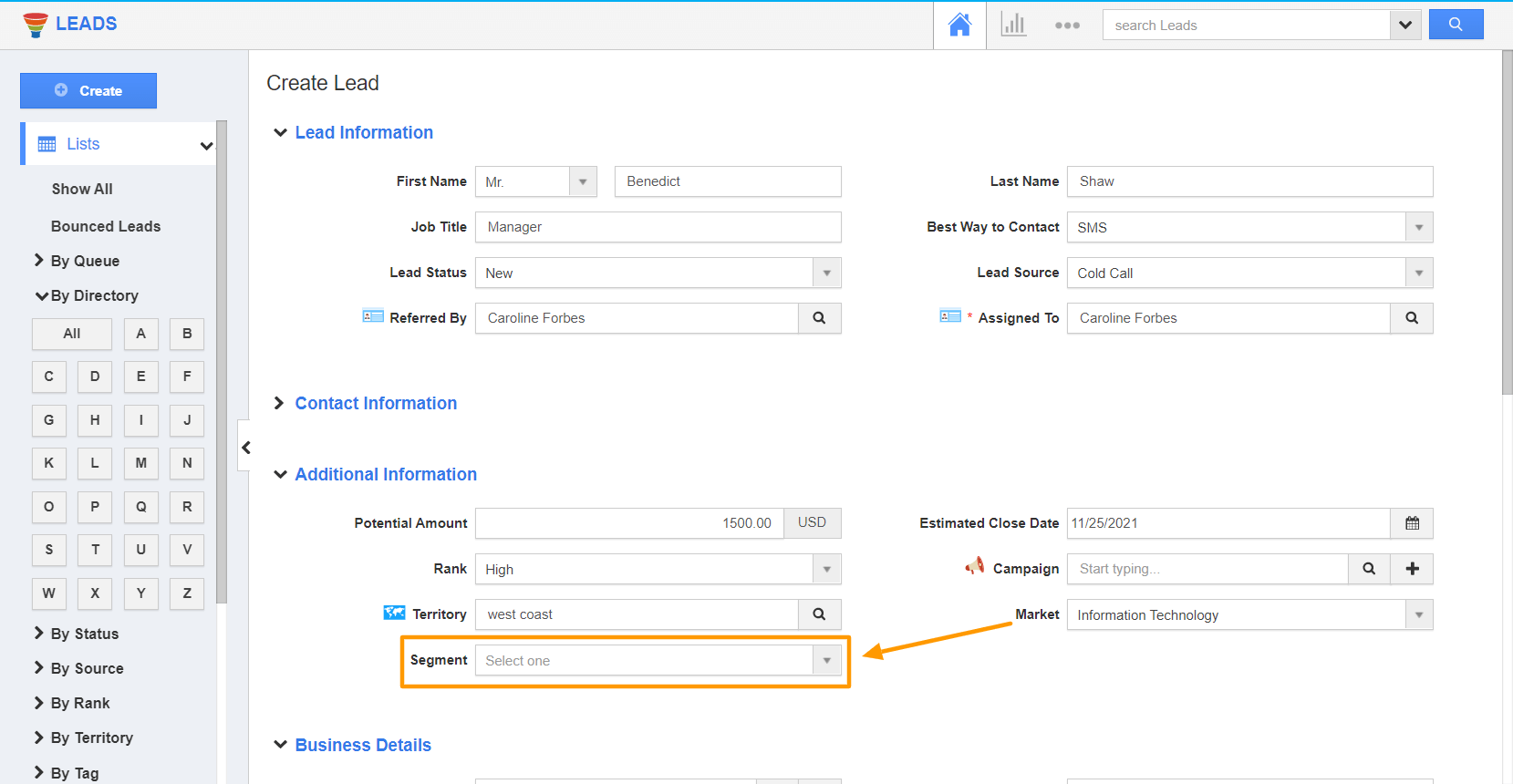Expand the By Status list
Viewport: 1513px width, 784px height.
pyautogui.click(x=84, y=634)
